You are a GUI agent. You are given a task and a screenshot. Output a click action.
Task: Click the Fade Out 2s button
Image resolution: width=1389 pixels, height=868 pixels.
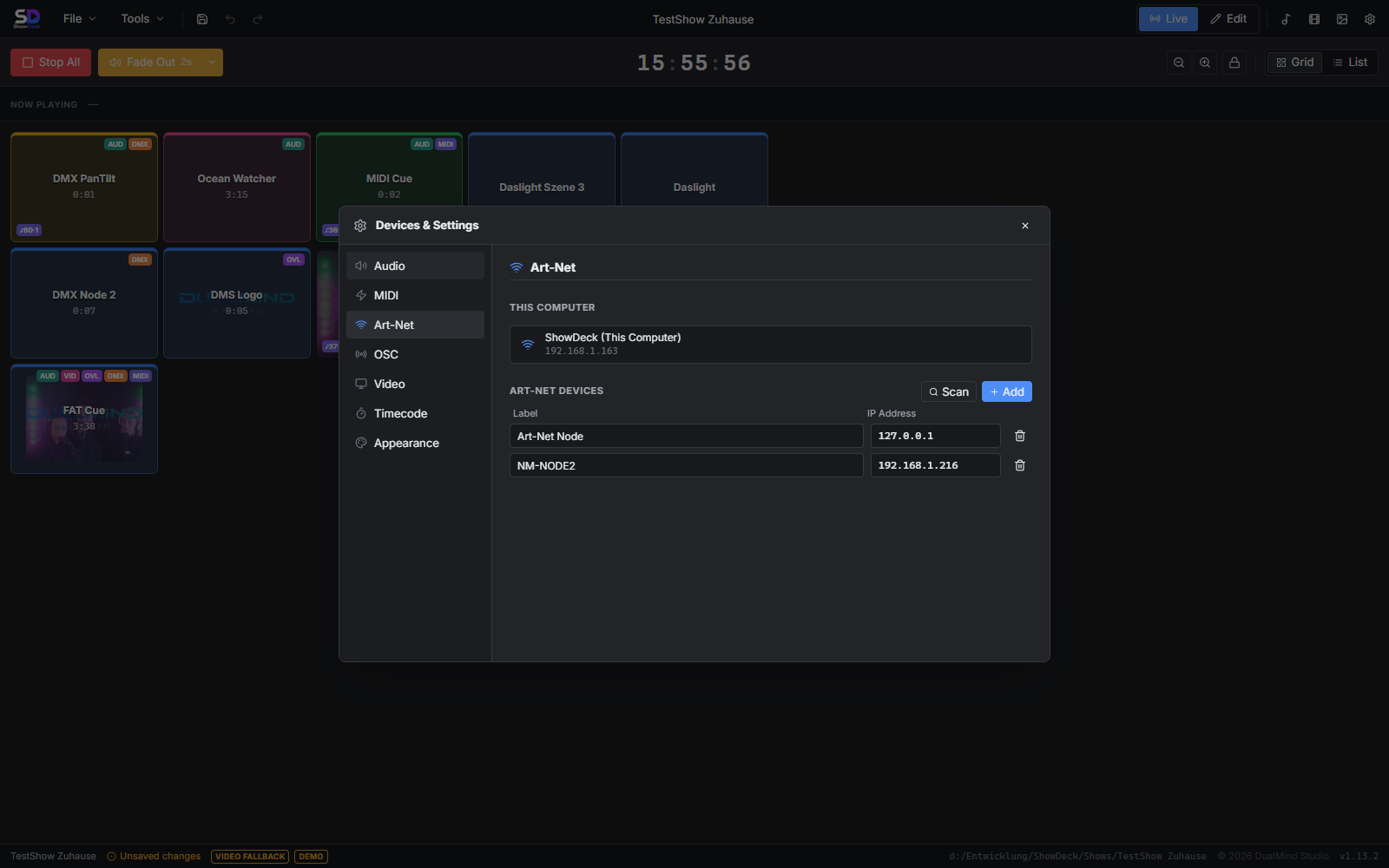150,62
